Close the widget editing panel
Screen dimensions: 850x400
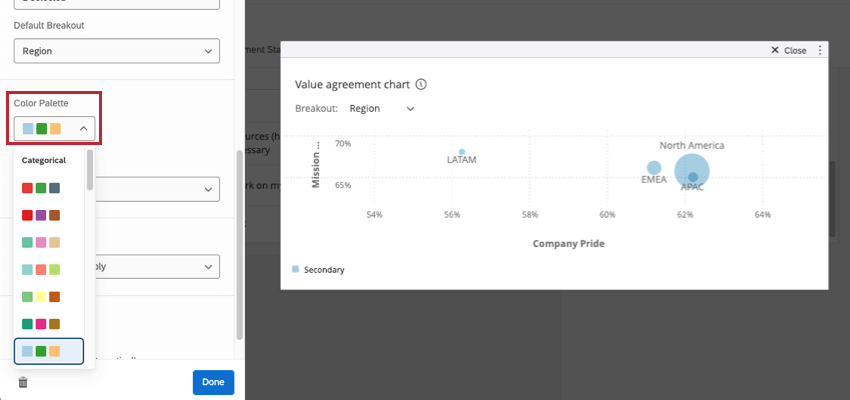point(789,50)
